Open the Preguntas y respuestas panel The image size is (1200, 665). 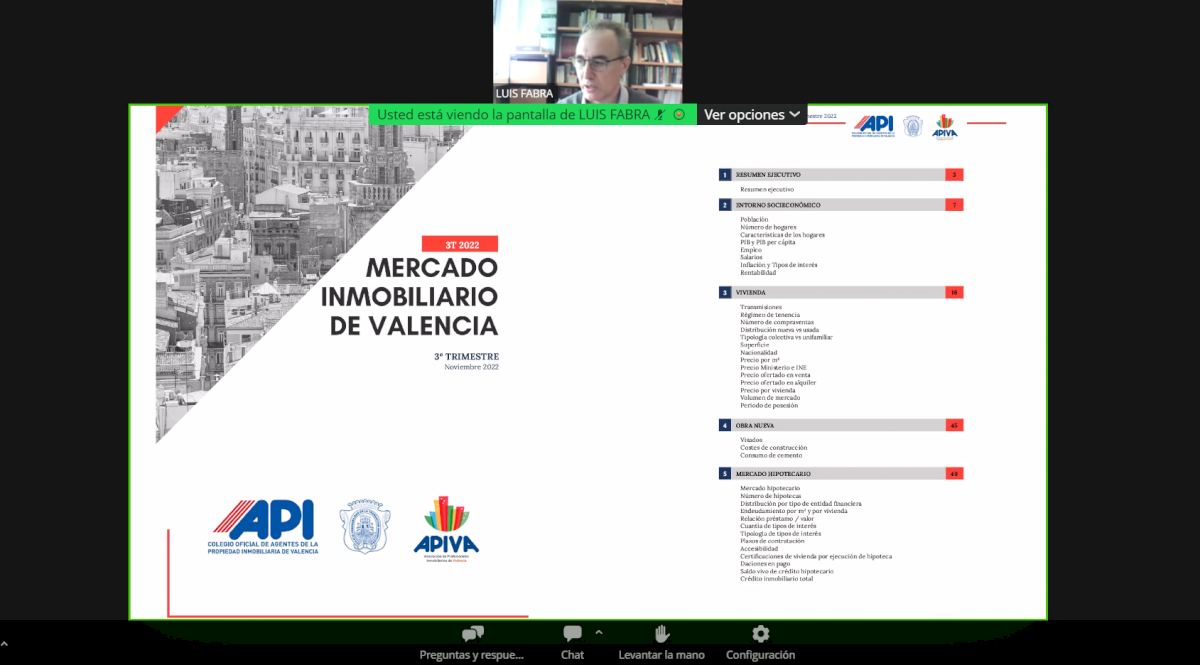[472, 641]
